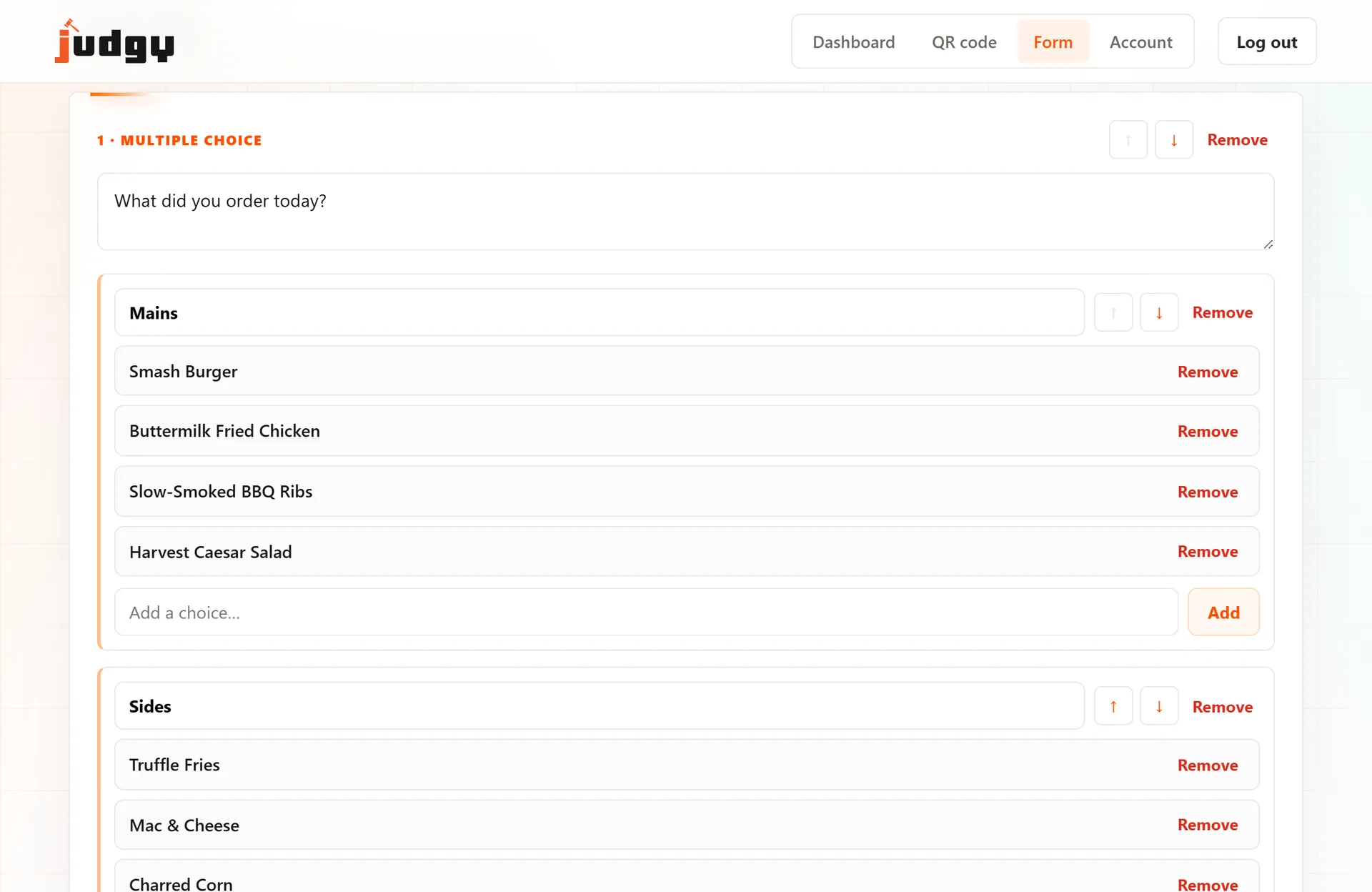Remove the Truffle Fries choice
The image size is (1372, 892).
click(1208, 765)
